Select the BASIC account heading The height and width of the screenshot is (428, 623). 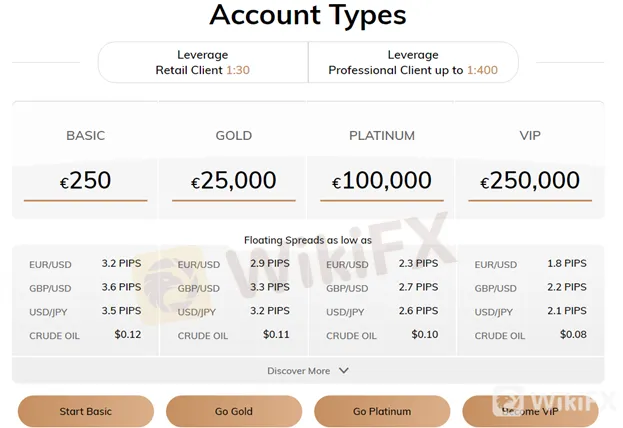coord(85,136)
